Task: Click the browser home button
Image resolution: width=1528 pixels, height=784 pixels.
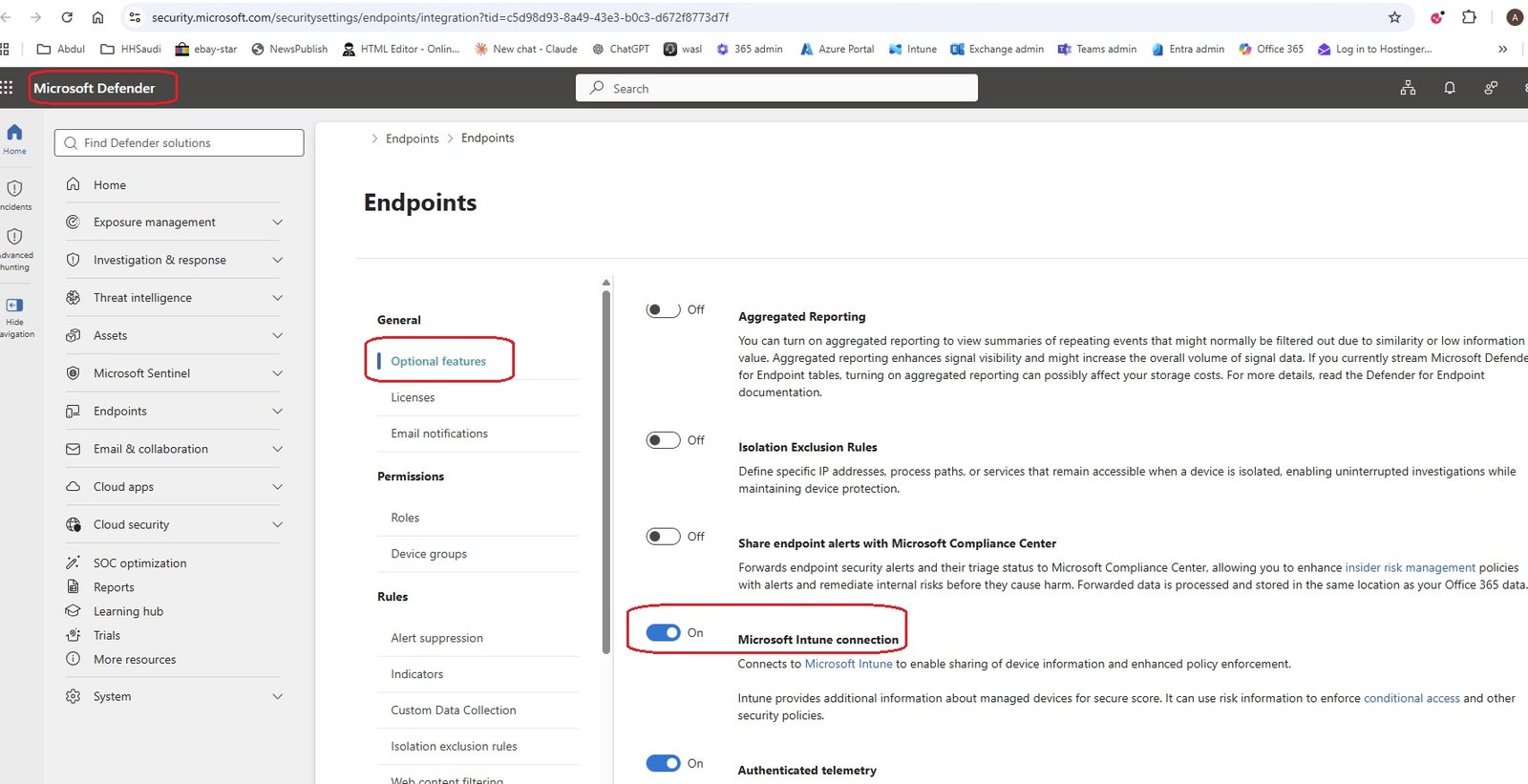Action: pos(97,17)
